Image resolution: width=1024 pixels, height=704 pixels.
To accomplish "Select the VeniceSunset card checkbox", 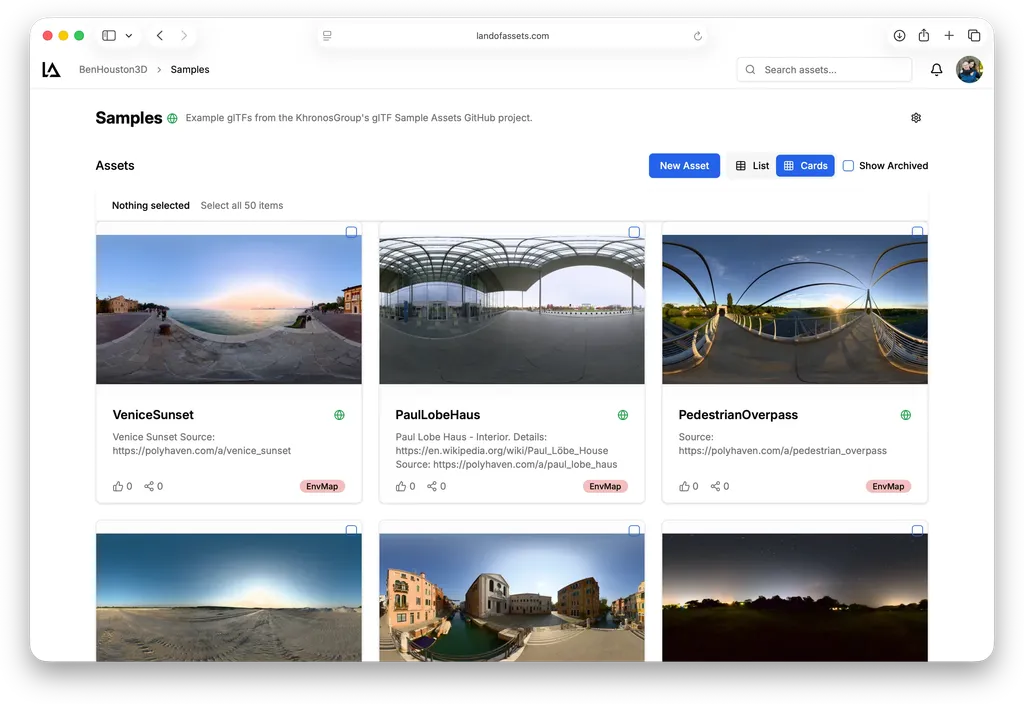I will (x=351, y=232).
